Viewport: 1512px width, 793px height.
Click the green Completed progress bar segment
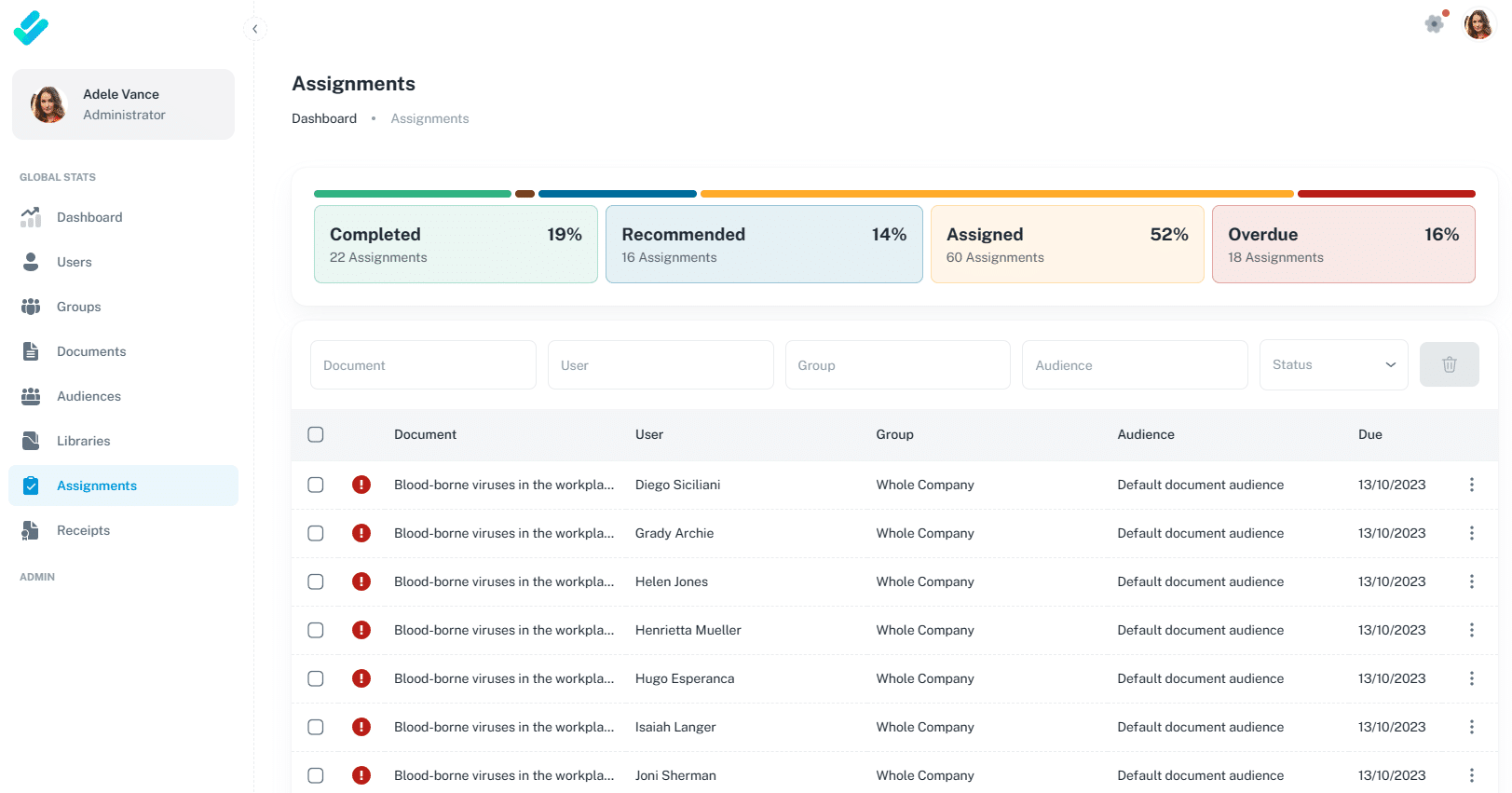(413, 194)
